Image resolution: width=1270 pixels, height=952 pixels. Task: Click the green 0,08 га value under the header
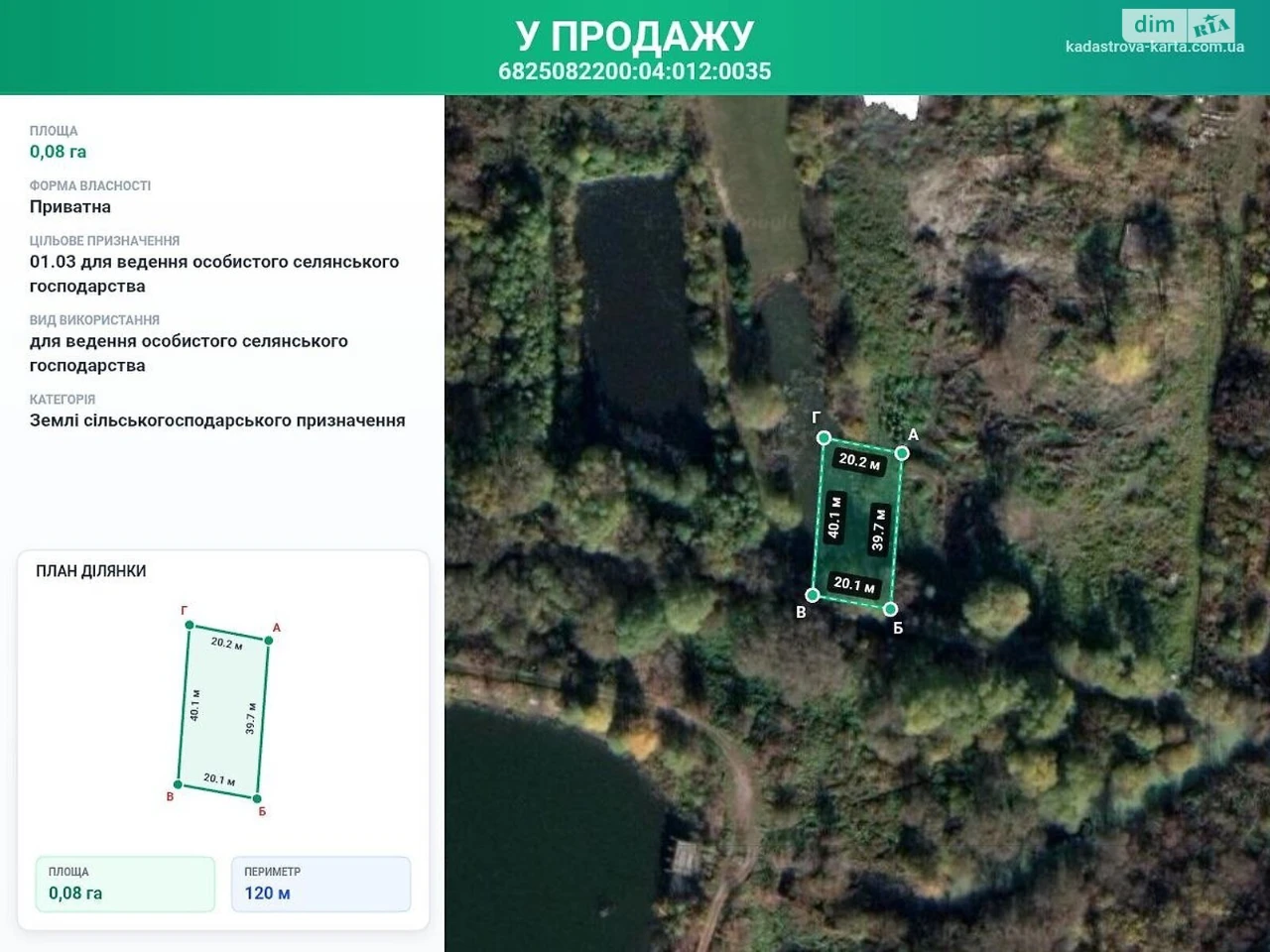(58, 152)
